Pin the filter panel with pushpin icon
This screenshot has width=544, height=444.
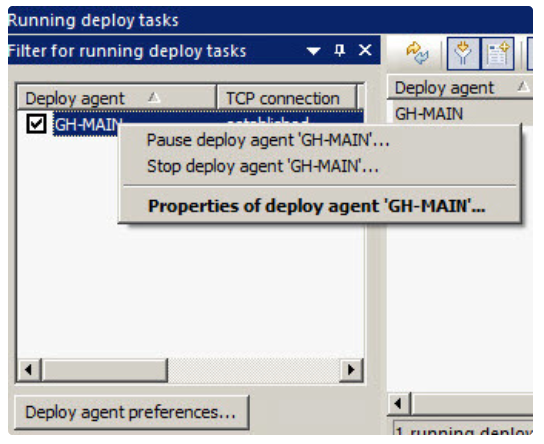[339, 51]
